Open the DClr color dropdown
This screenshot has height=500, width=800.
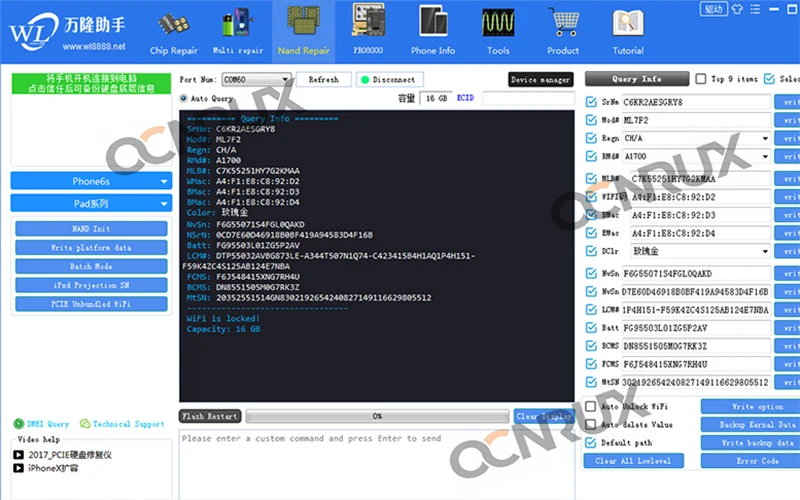pos(701,251)
